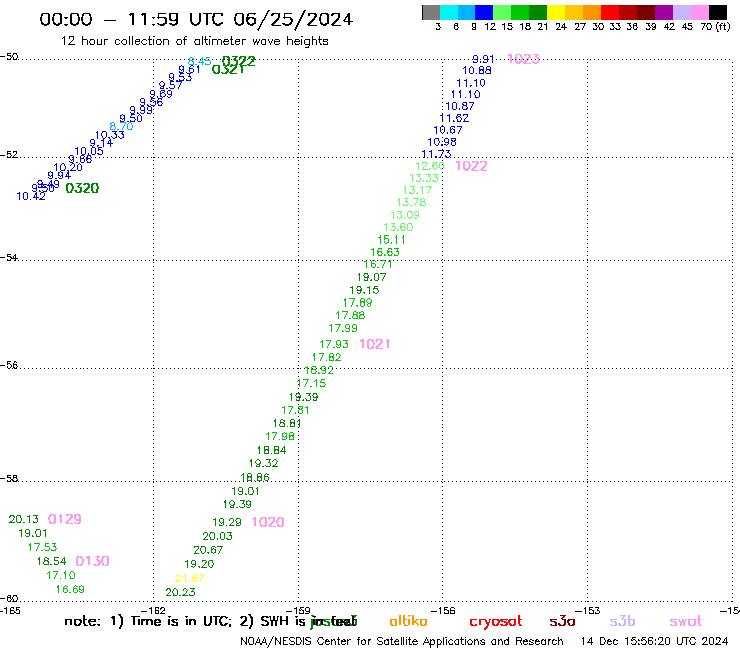Click the wave value 17.15
The width and height of the screenshot is (740, 650).
pyautogui.click(x=311, y=383)
